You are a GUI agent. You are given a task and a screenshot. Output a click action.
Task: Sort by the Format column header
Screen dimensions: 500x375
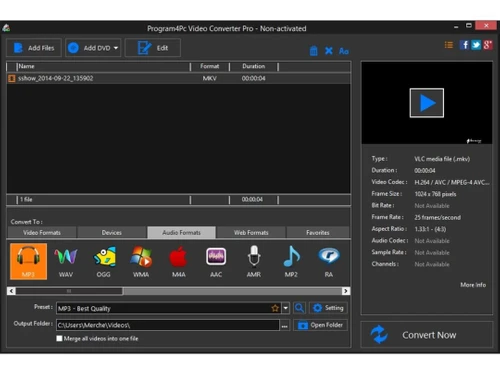tap(210, 66)
